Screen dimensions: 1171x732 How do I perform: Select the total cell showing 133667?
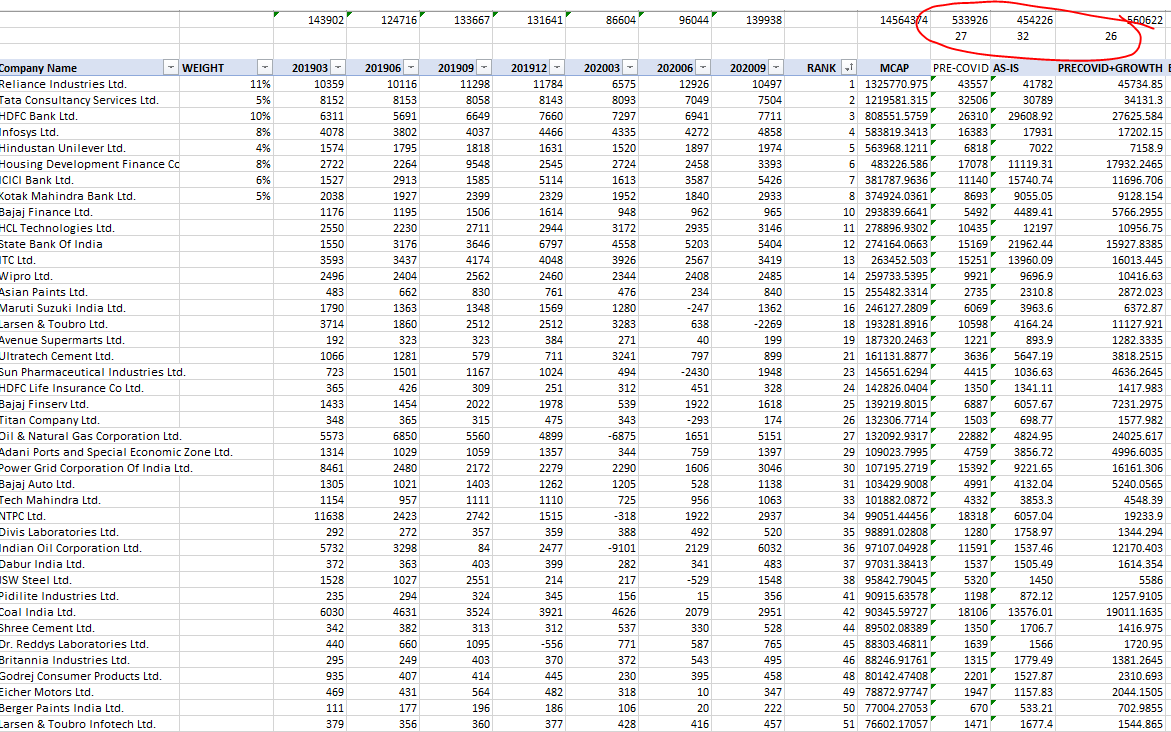tap(456, 20)
